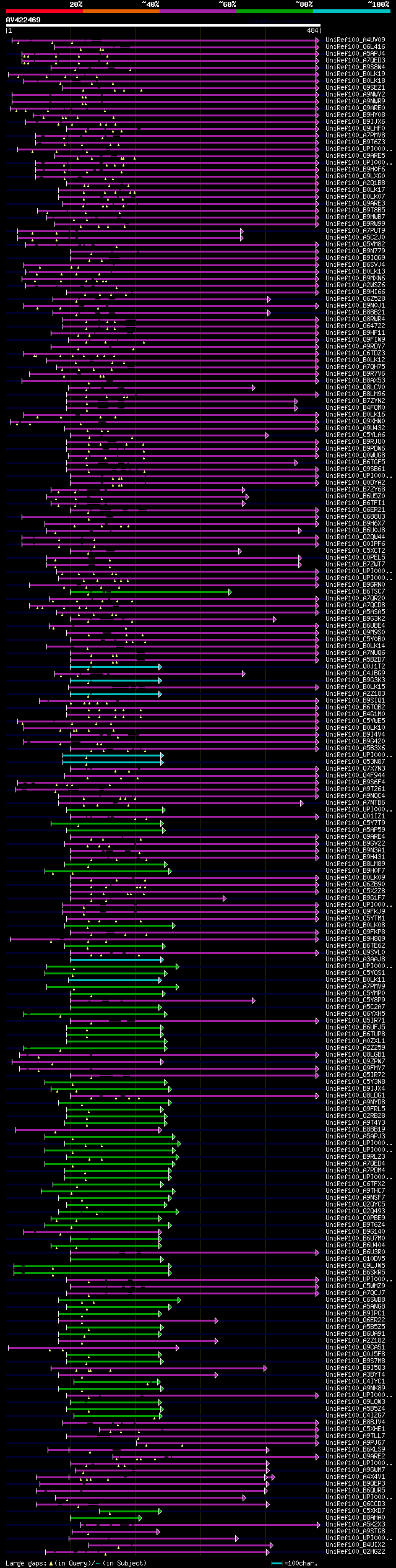Click the purple ~60% identity legend bar

pyautogui.click(x=197, y=11)
